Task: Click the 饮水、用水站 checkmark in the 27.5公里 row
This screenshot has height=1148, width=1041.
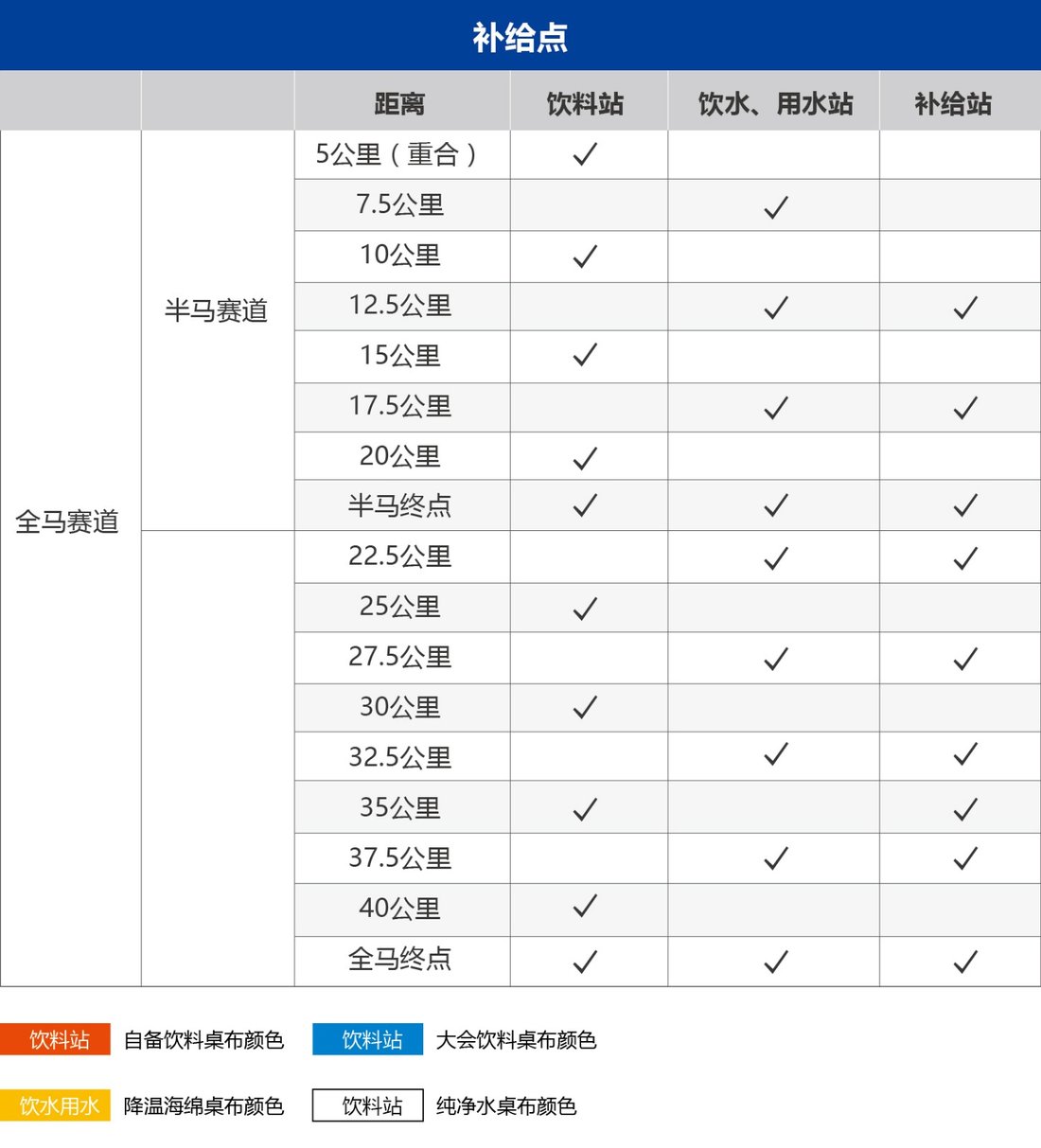Action: [776, 660]
